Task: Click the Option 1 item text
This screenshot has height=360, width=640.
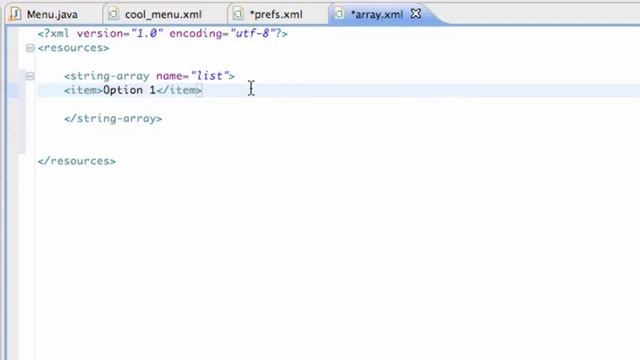Action: (x=129, y=90)
